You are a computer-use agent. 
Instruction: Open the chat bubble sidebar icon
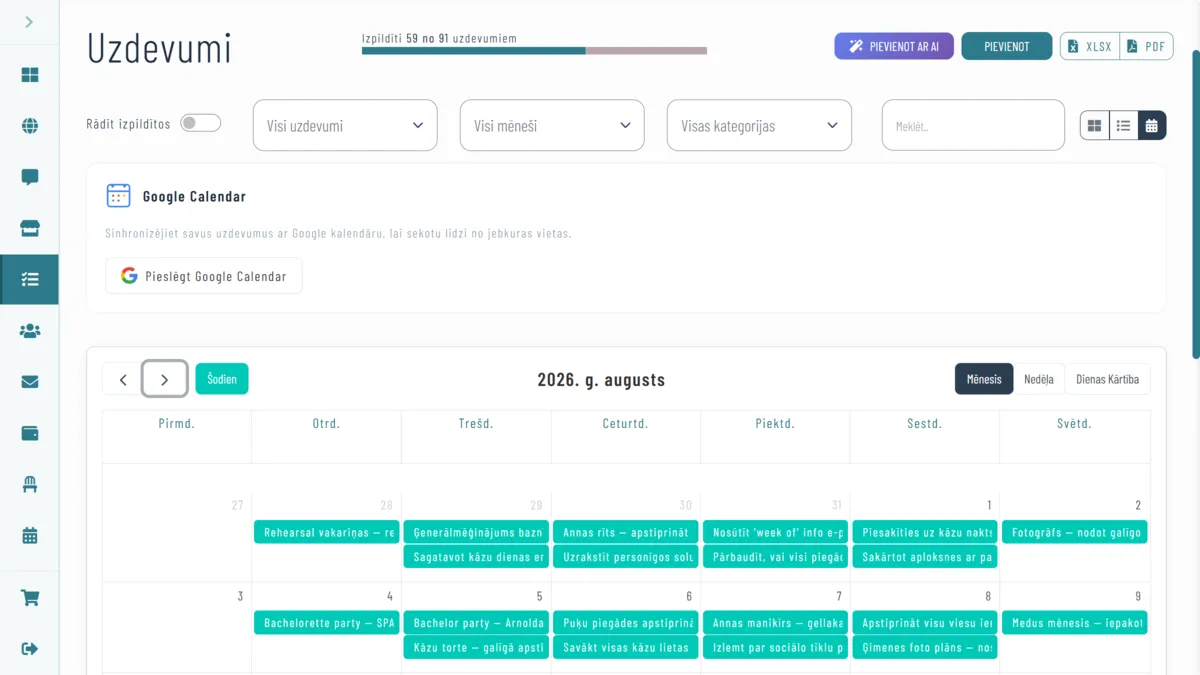(x=30, y=177)
